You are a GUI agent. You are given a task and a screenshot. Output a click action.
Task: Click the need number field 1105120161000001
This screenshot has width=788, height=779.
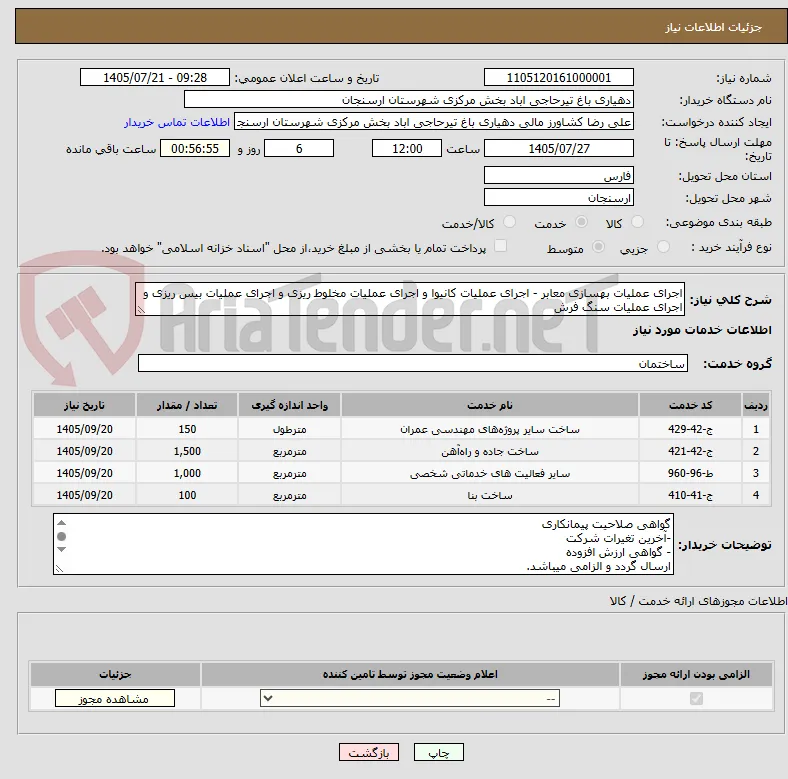point(558,77)
